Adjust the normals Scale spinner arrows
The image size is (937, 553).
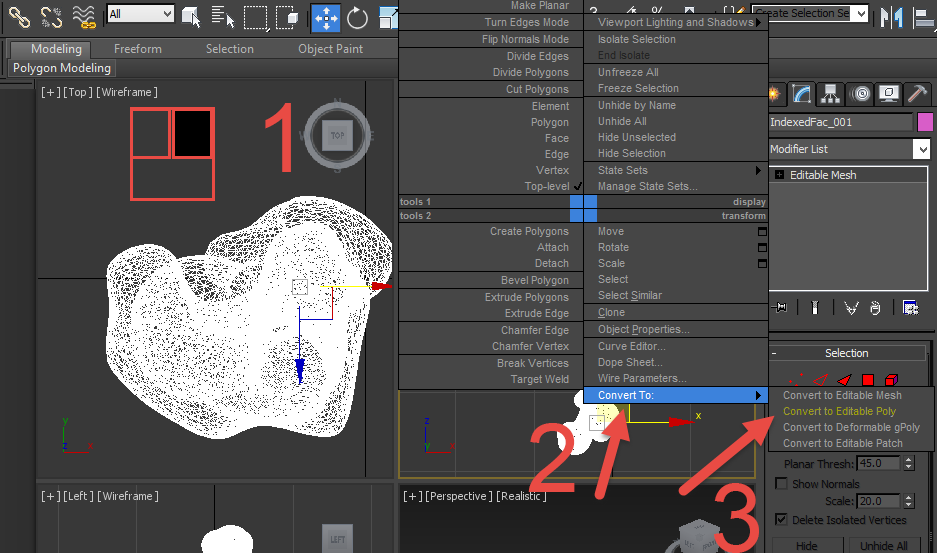point(909,501)
